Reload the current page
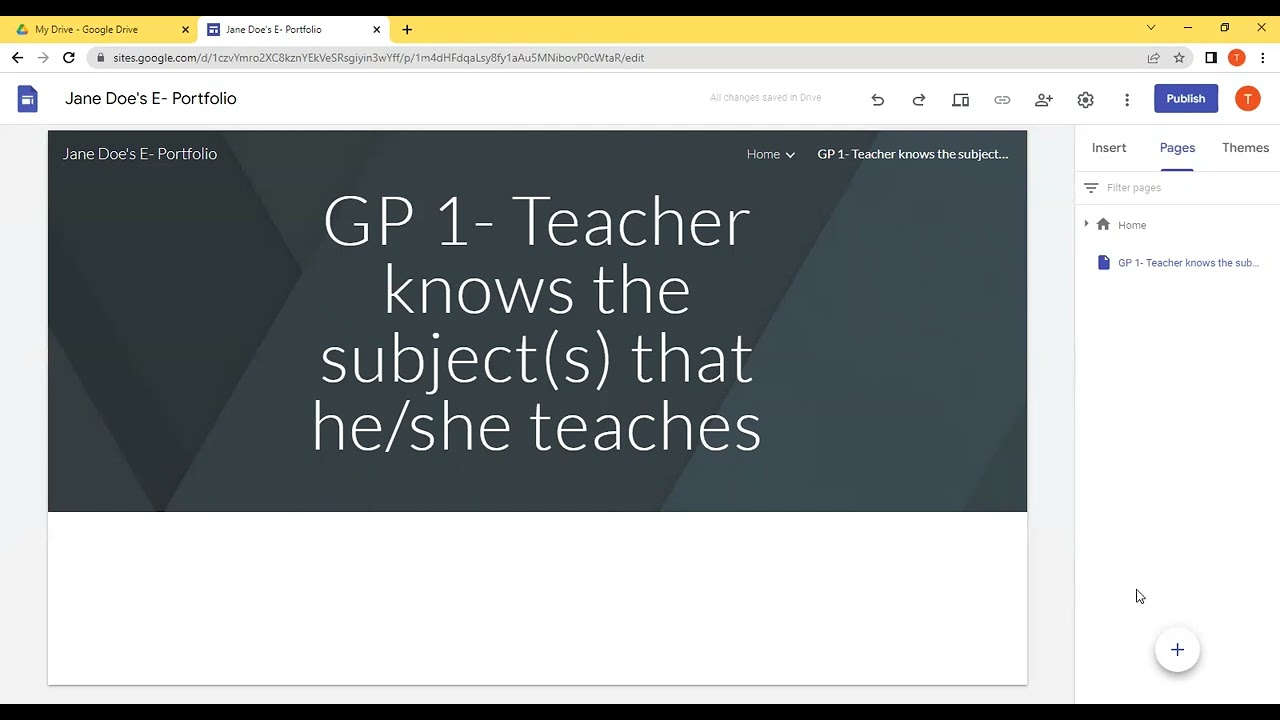This screenshot has height=720, width=1280. 69,58
